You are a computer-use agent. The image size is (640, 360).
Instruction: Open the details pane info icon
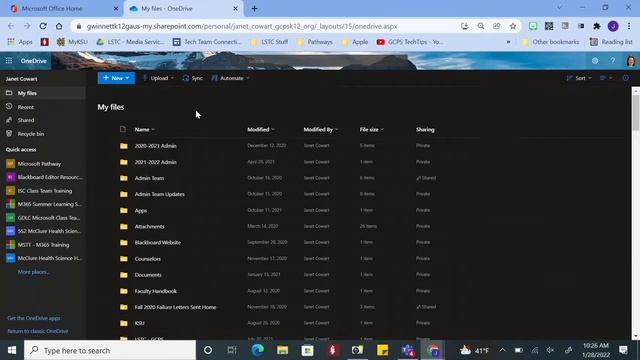625,78
